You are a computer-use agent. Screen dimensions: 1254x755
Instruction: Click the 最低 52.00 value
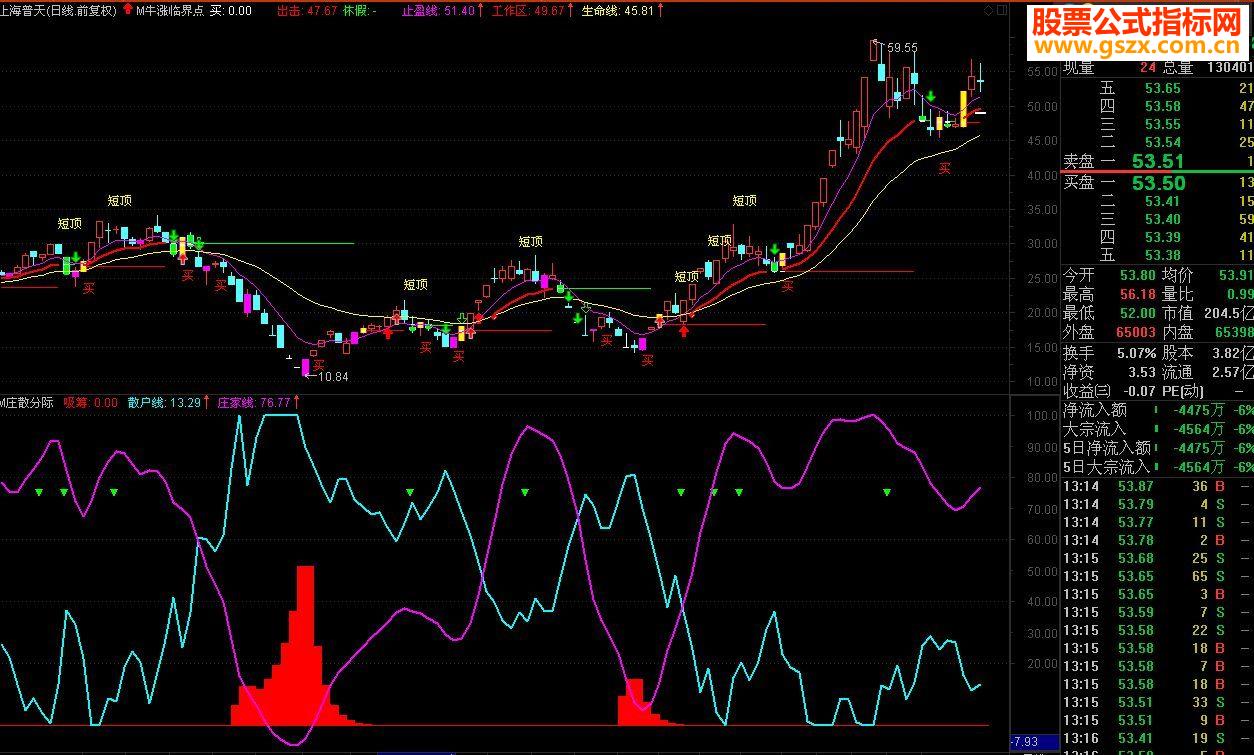point(1138,313)
